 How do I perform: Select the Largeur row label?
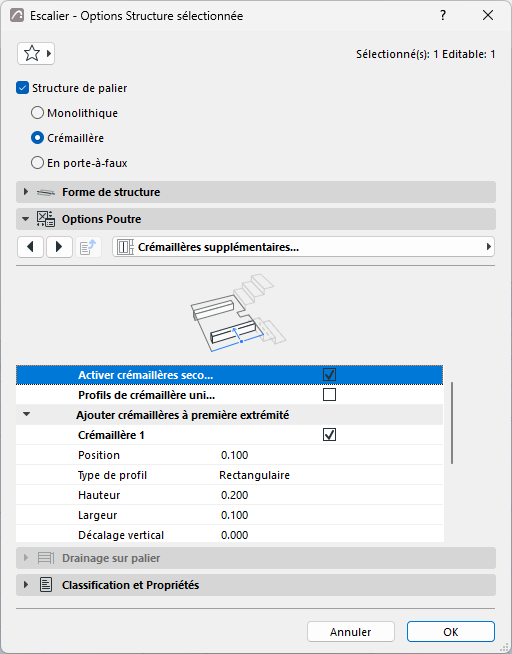pos(98,515)
